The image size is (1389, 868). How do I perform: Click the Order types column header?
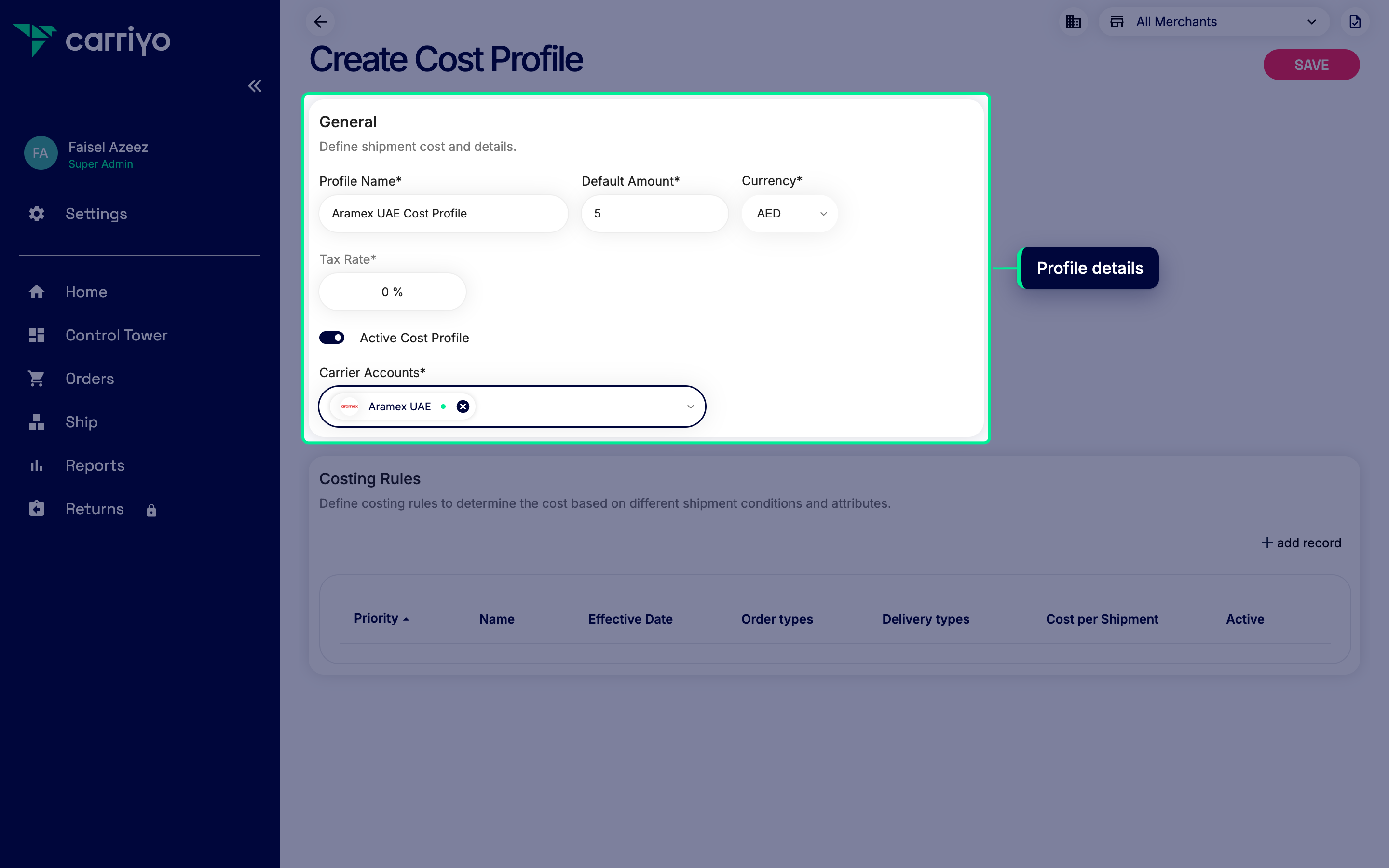[x=777, y=619]
